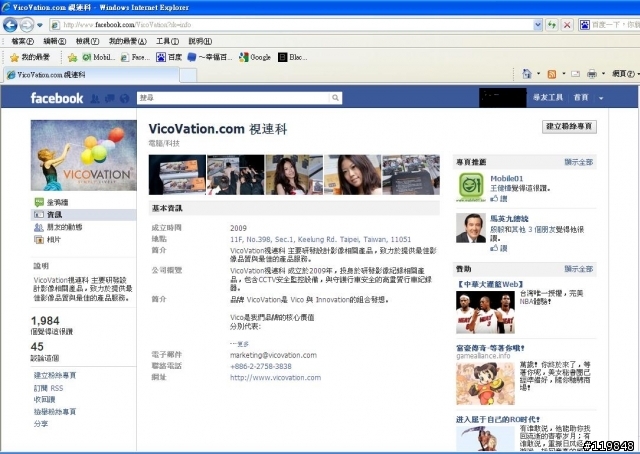
Task: Open the Mobile01 page icon
Action: click(x=471, y=187)
